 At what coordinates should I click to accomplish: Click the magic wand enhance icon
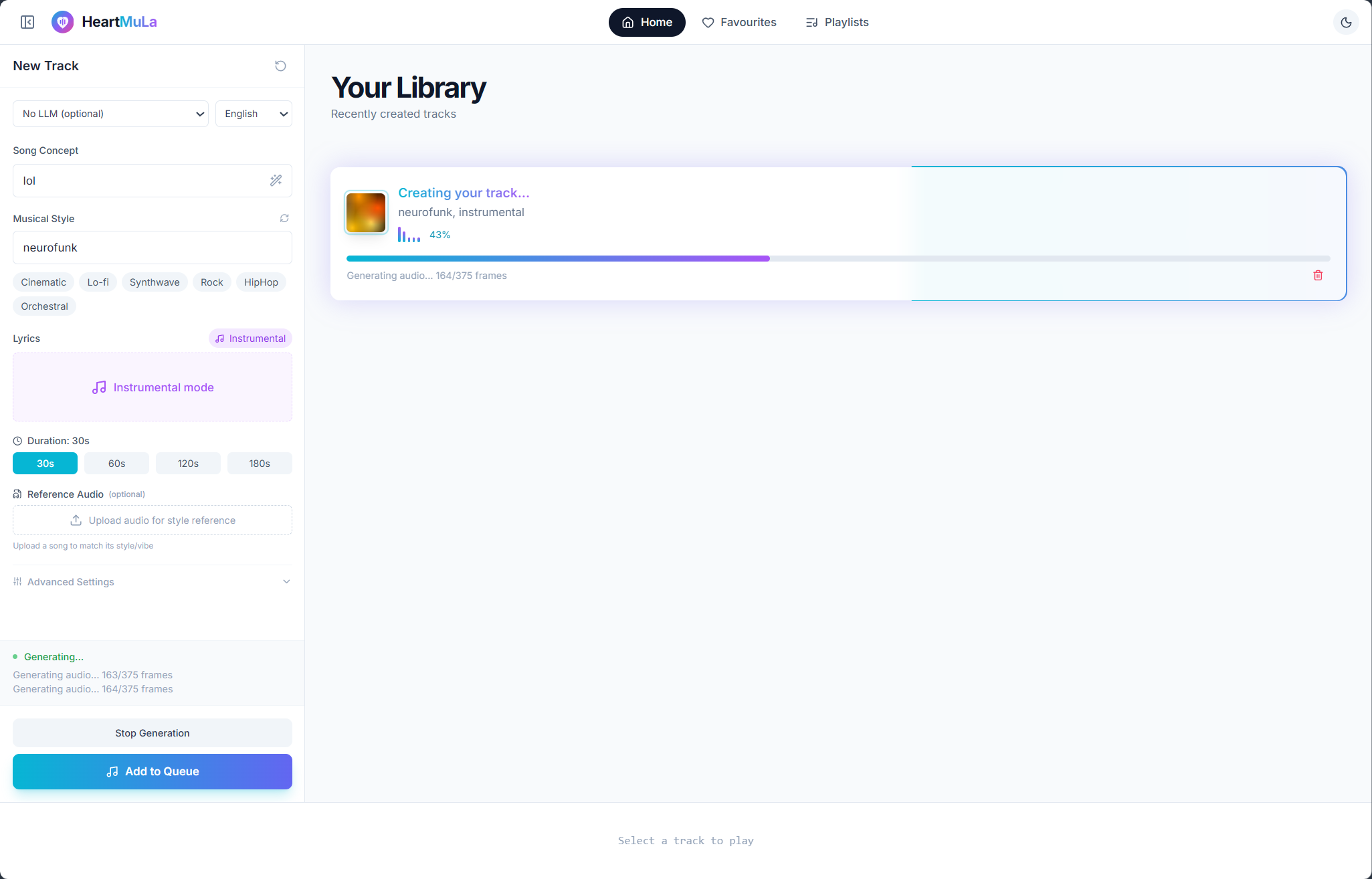pos(276,181)
